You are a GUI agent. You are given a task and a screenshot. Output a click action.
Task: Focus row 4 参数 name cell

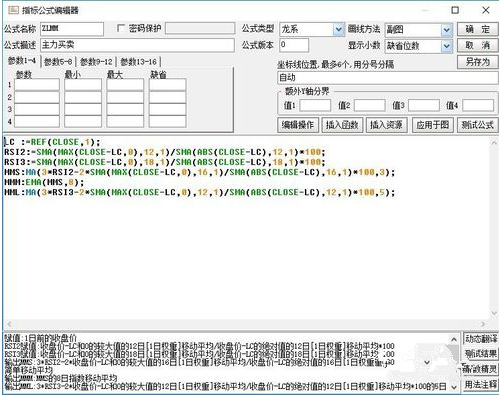coord(37,121)
